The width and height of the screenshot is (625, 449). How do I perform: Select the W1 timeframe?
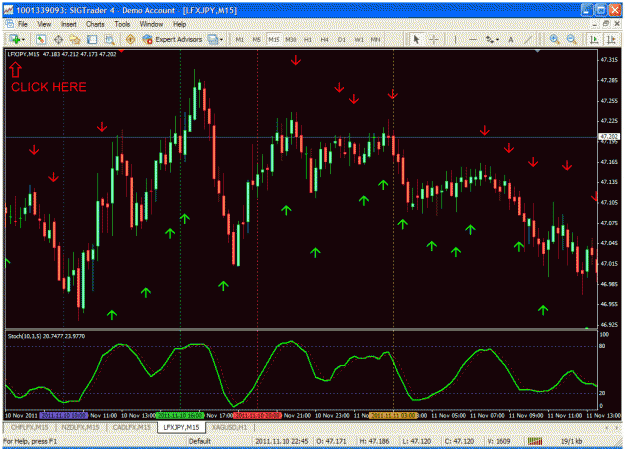pos(359,39)
